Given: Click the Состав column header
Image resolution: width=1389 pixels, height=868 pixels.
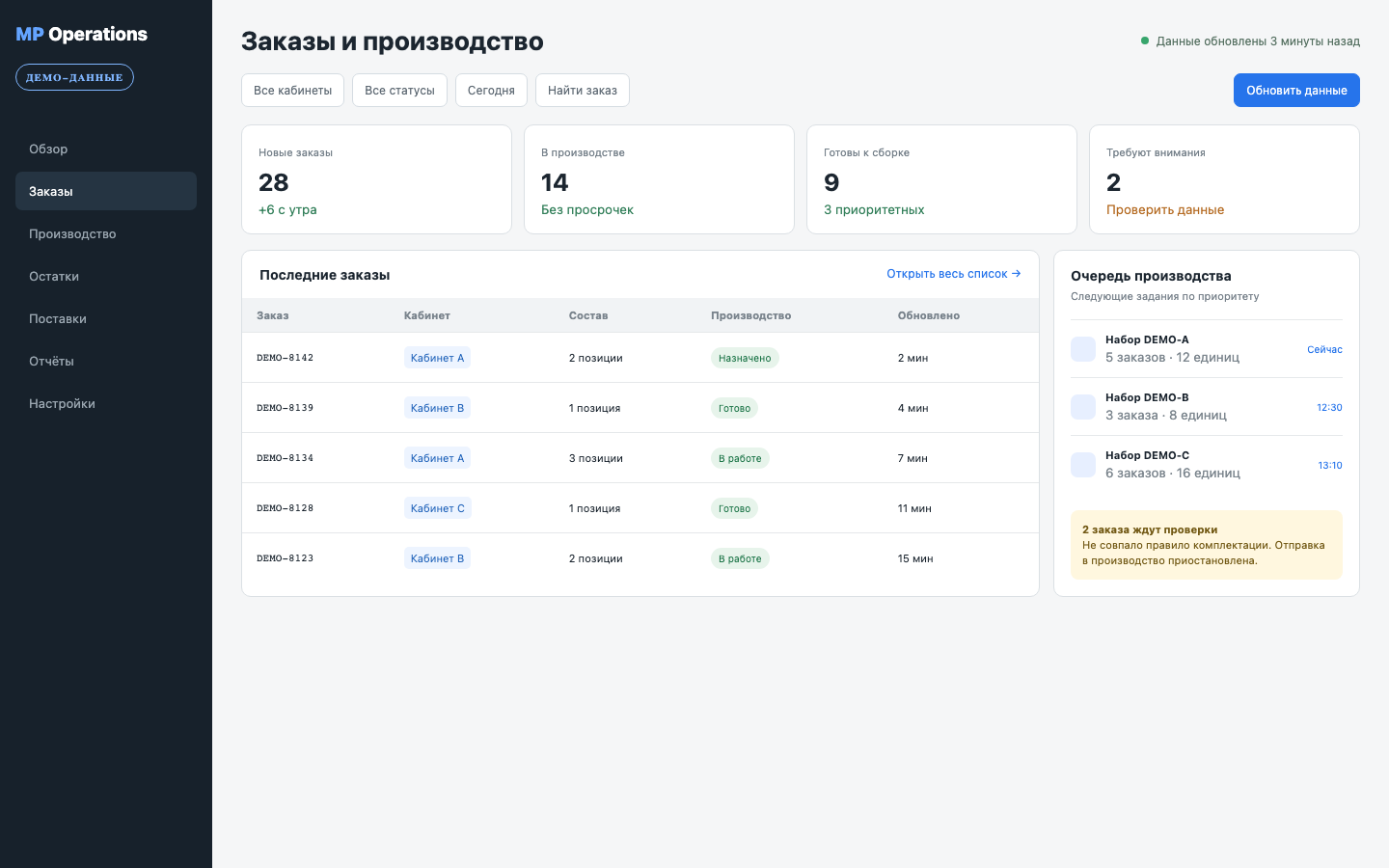Looking at the screenshot, I should coord(588,315).
